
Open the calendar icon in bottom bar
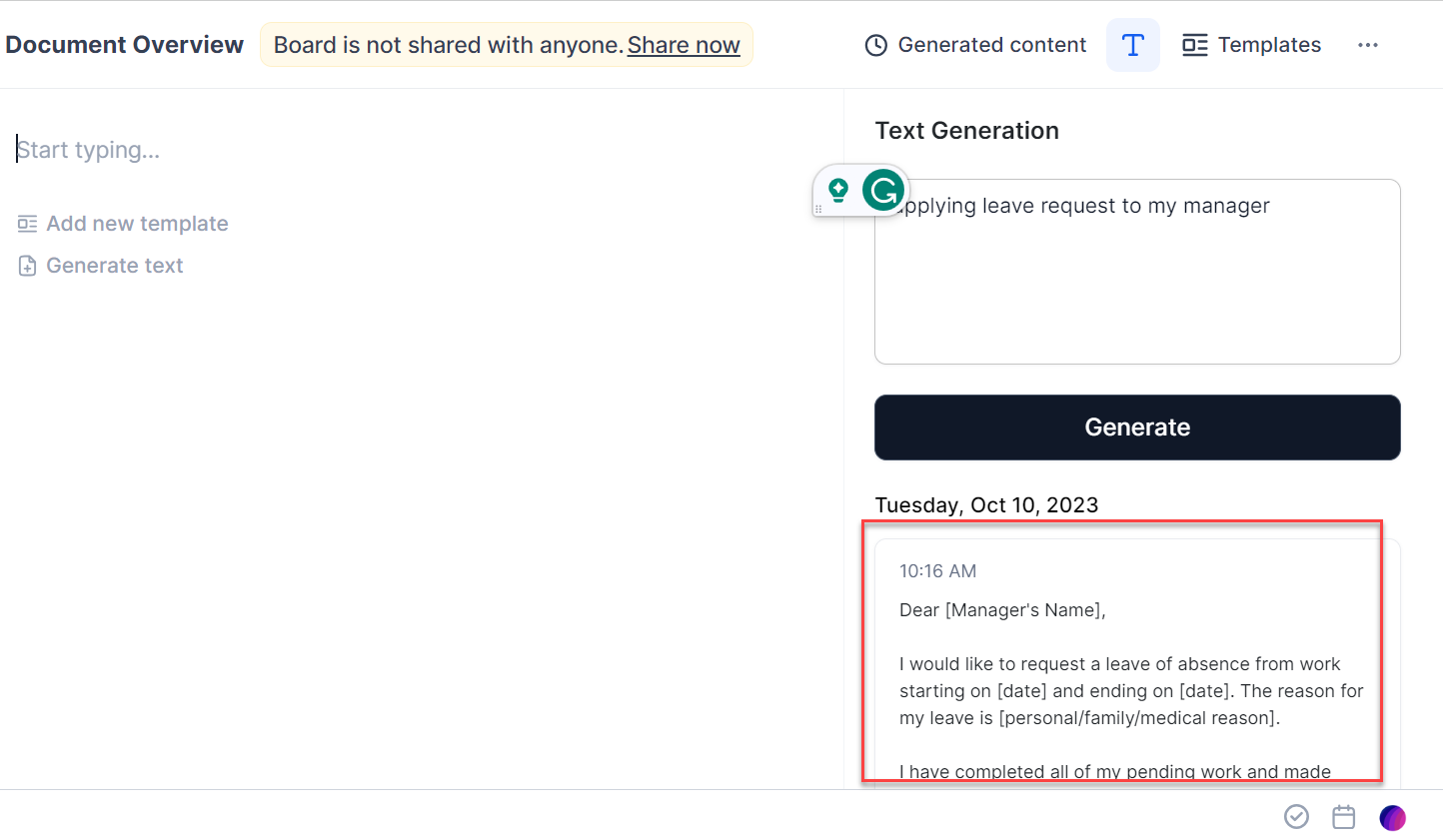click(x=1344, y=817)
